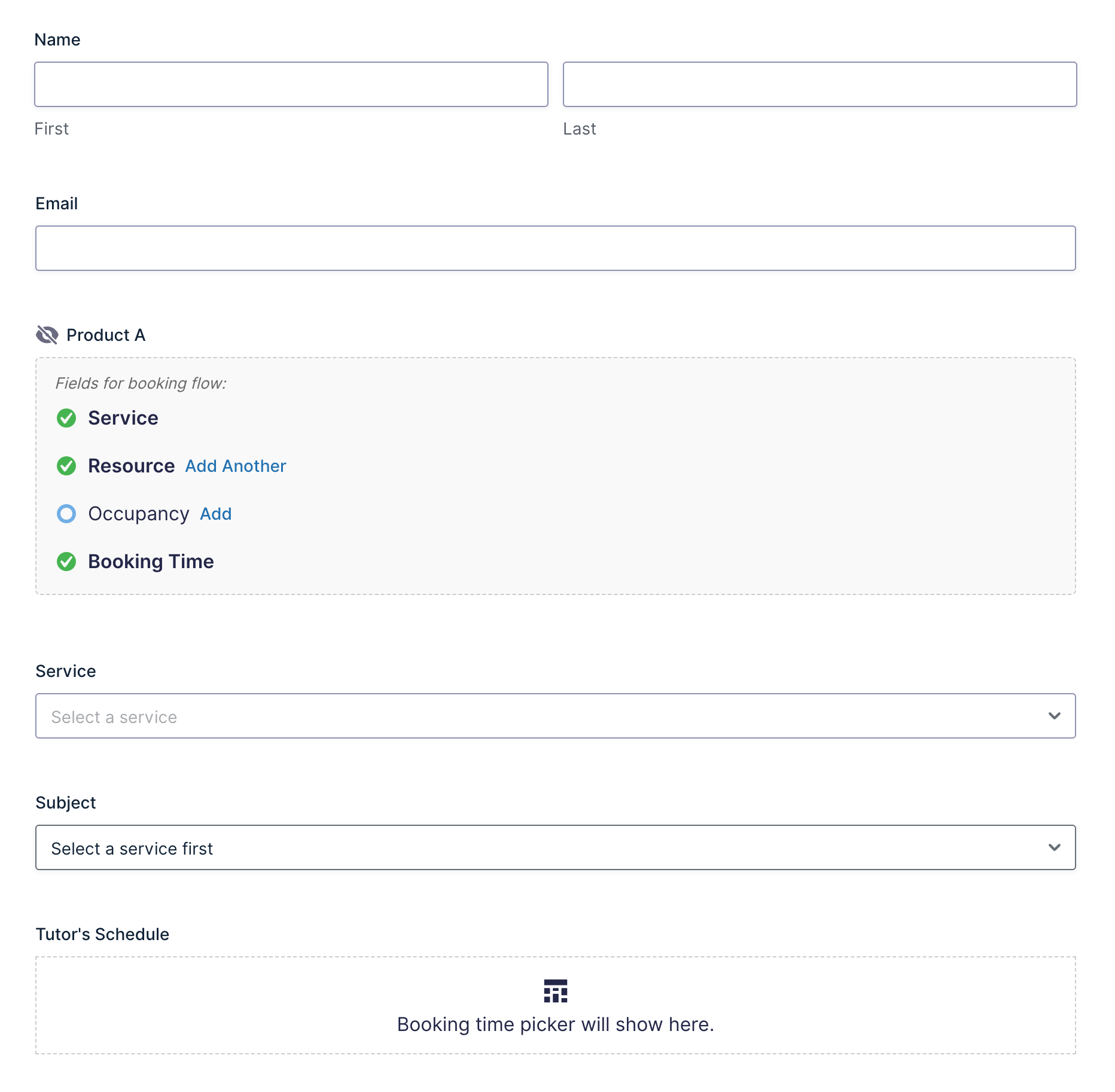
Task: Click the "Booking time picker will show here" placeholder
Action: tap(555, 1024)
